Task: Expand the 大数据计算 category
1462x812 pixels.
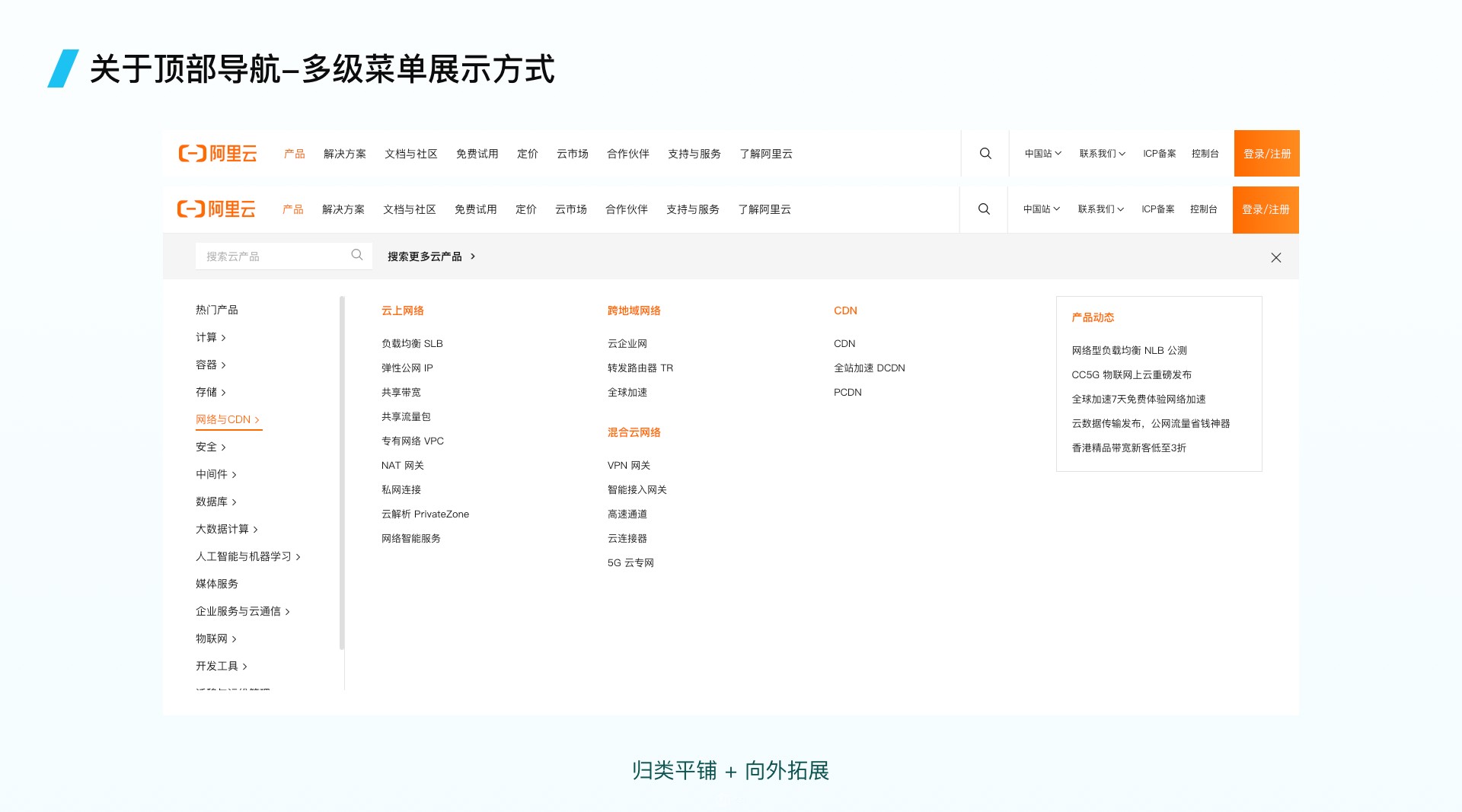Action: click(x=227, y=529)
